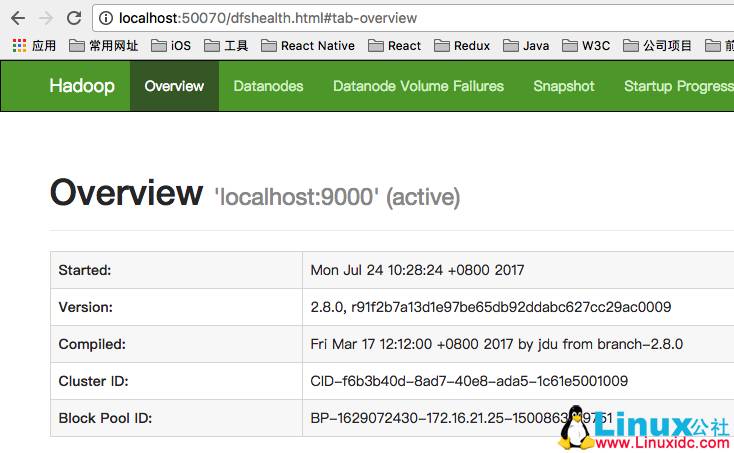Open the Java bookmark folder
The image size is (734, 453).
pos(526,46)
